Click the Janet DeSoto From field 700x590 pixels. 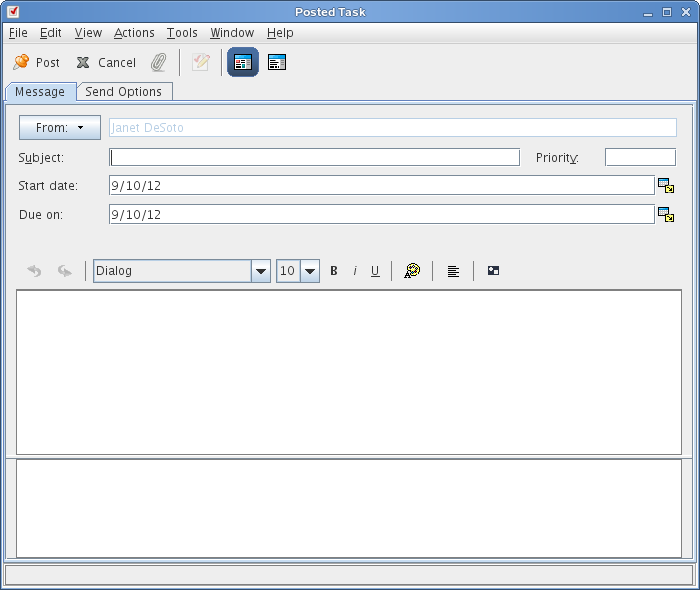pyautogui.click(x=393, y=128)
